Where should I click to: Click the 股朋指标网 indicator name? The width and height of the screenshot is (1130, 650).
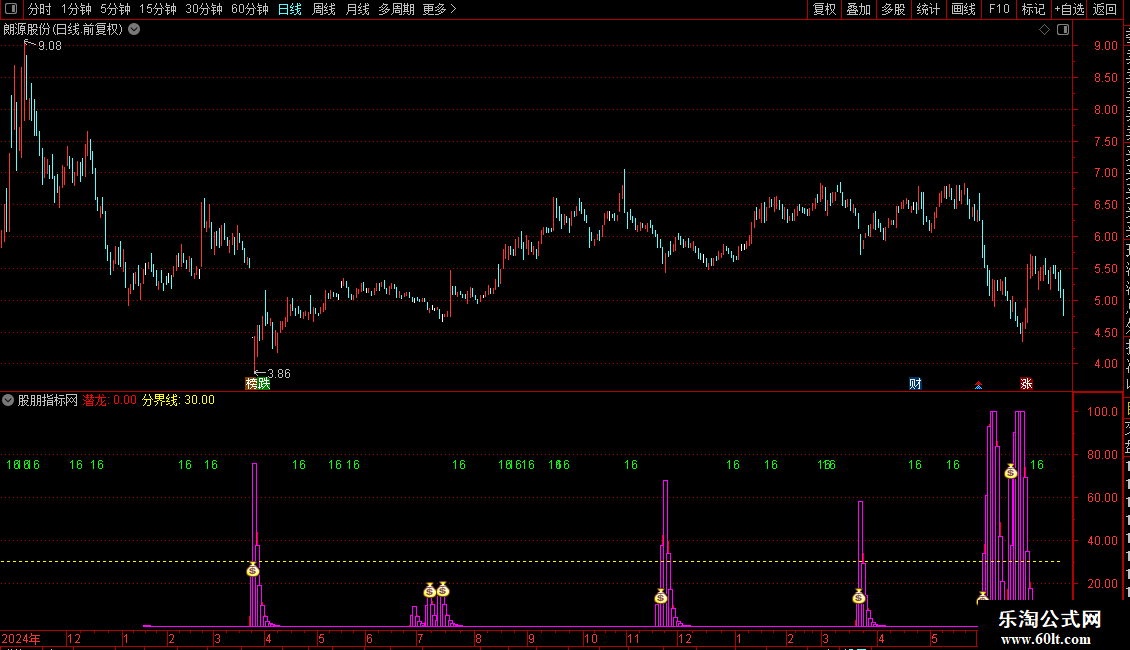click(48, 400)
